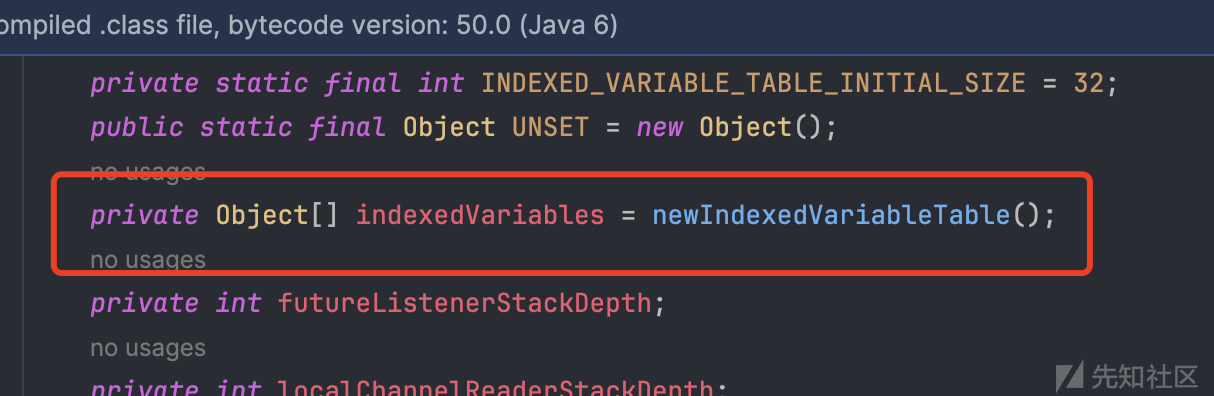Click 'public' keyword on UNSET line
1214x396 pixels.
tap(137, 127)
